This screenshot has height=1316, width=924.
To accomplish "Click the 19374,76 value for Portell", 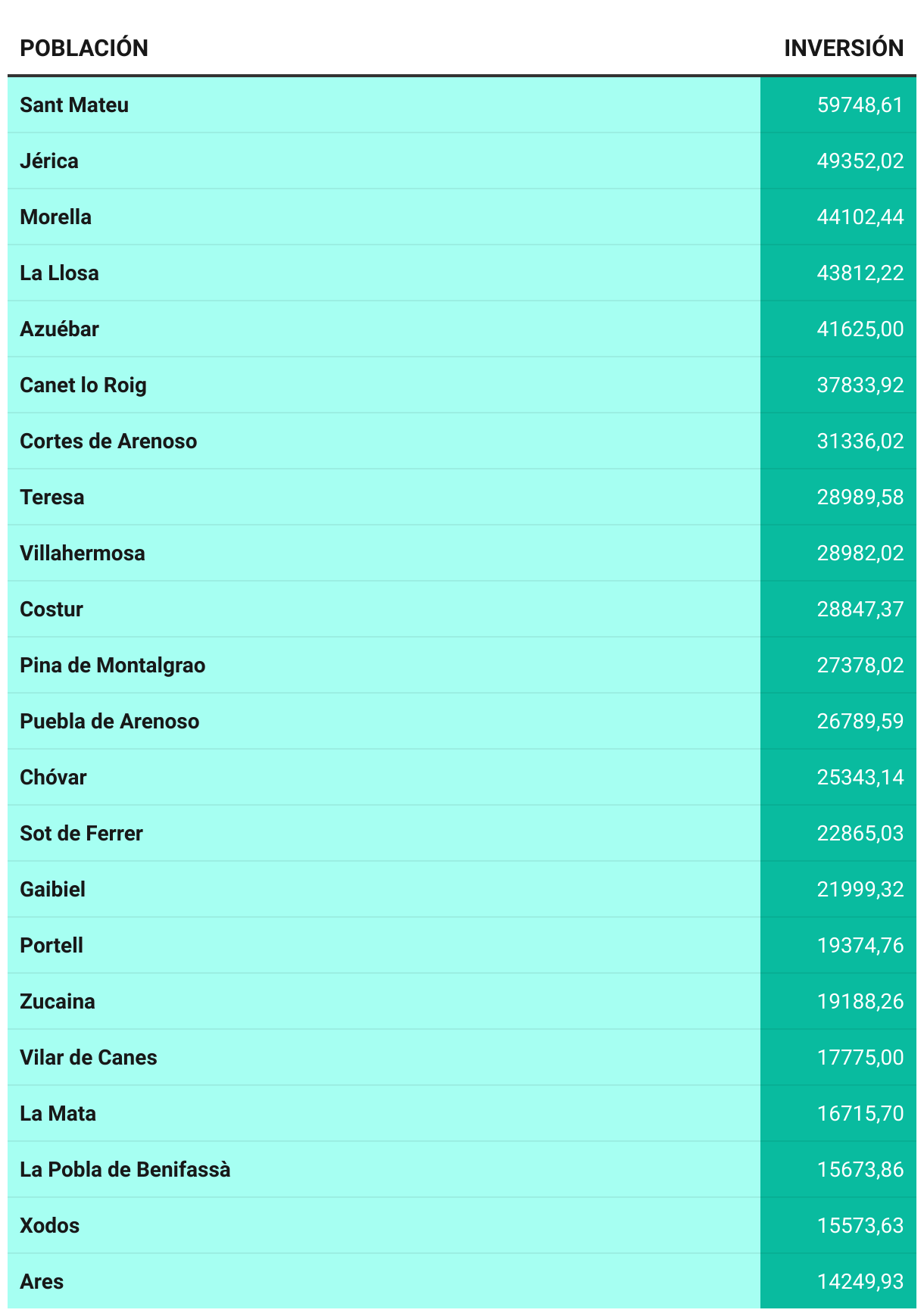I will pos(860,945).
